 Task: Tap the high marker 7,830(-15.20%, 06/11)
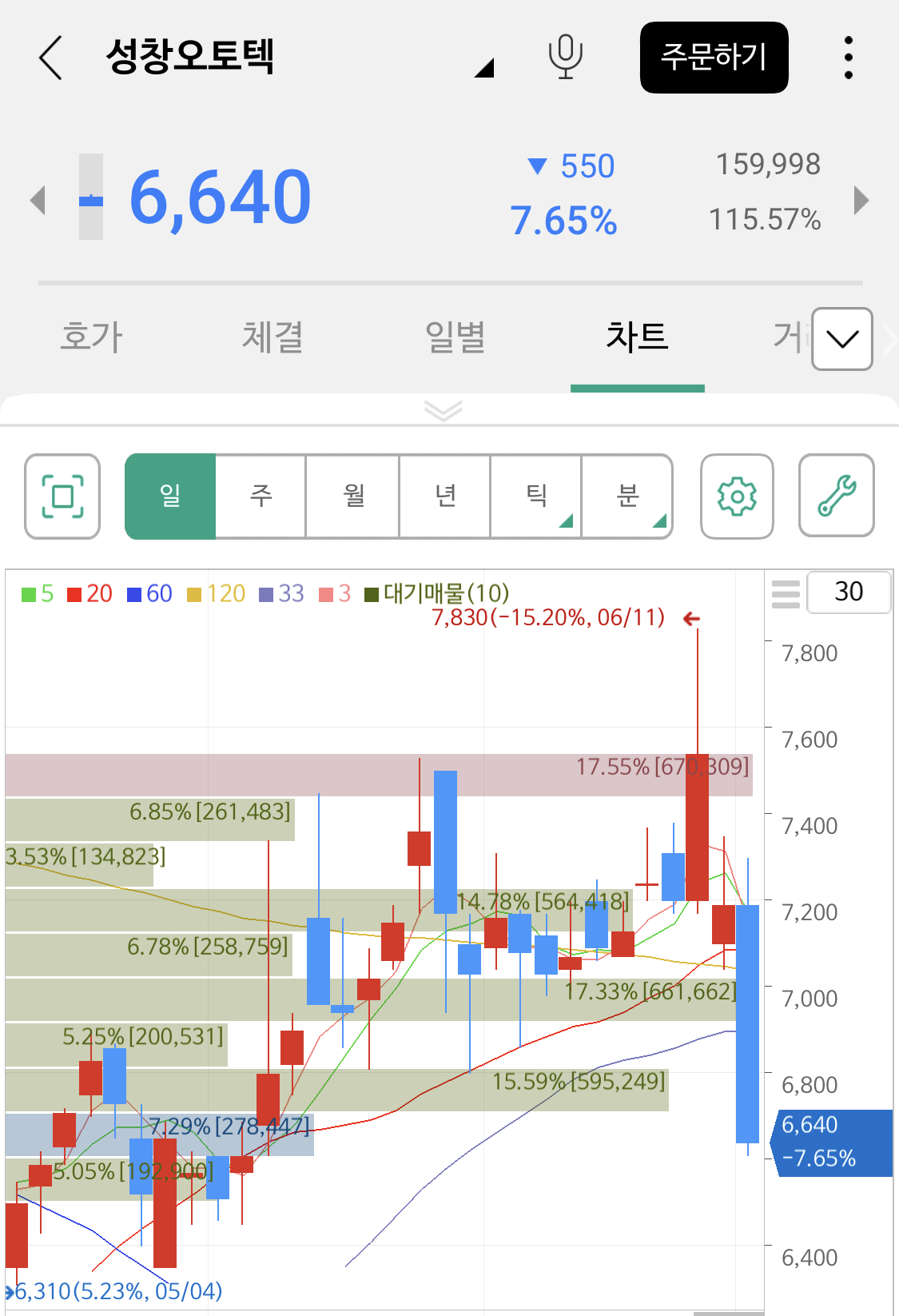click(548, 618)
